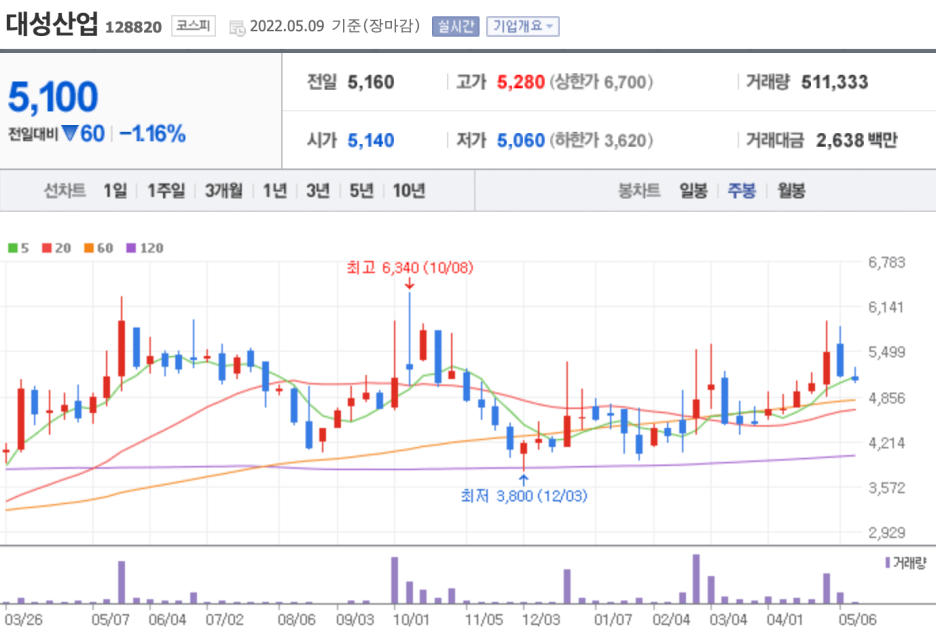Click the 고가 value 5,280
Screen dimensions: 936x644
tap(521, 82)
